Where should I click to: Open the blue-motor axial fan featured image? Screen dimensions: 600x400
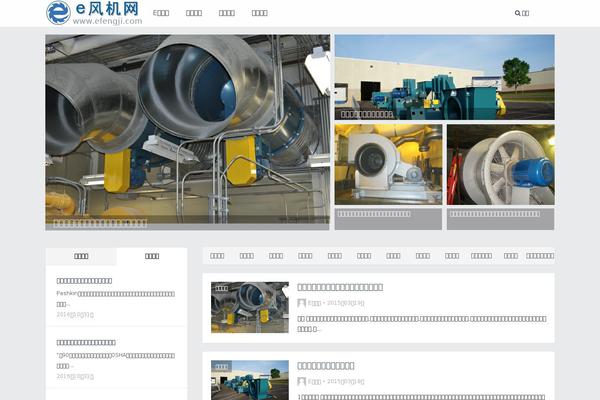501,164
